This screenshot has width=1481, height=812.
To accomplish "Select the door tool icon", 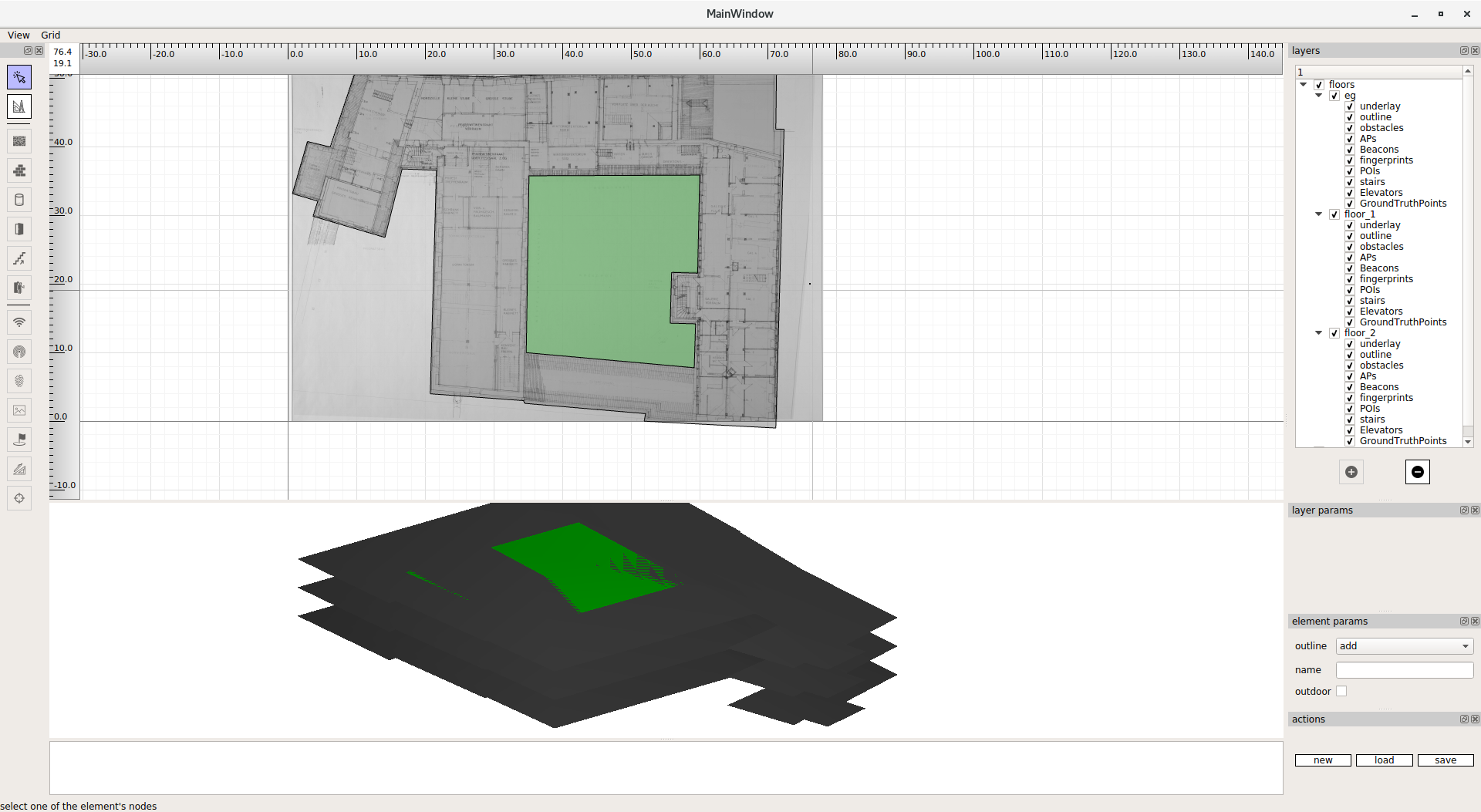I will pyautogui.click(x=19, y=229).
